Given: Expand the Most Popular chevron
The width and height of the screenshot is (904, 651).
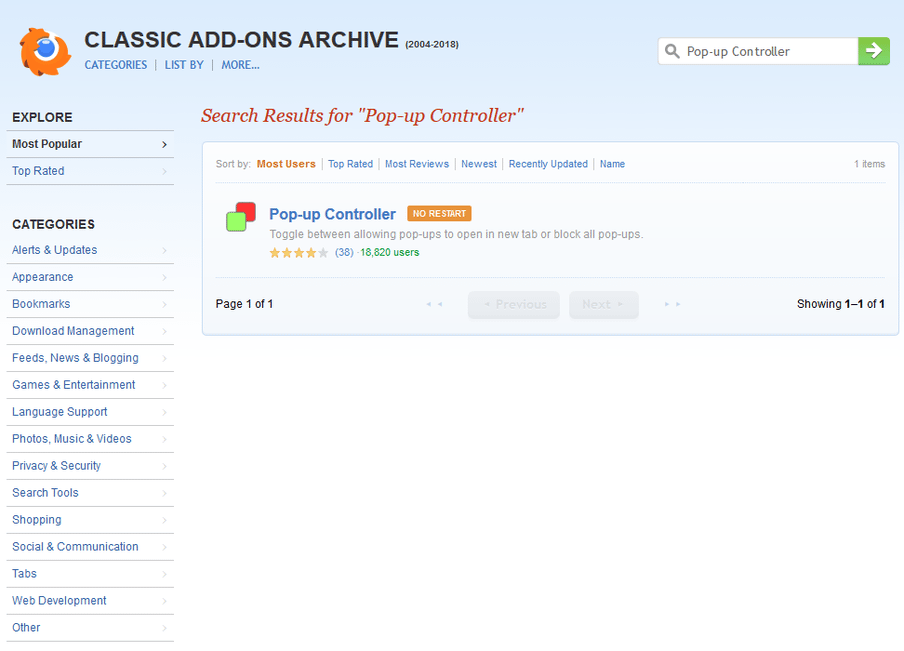Looking at the screenshot, I should click(164, 144).
